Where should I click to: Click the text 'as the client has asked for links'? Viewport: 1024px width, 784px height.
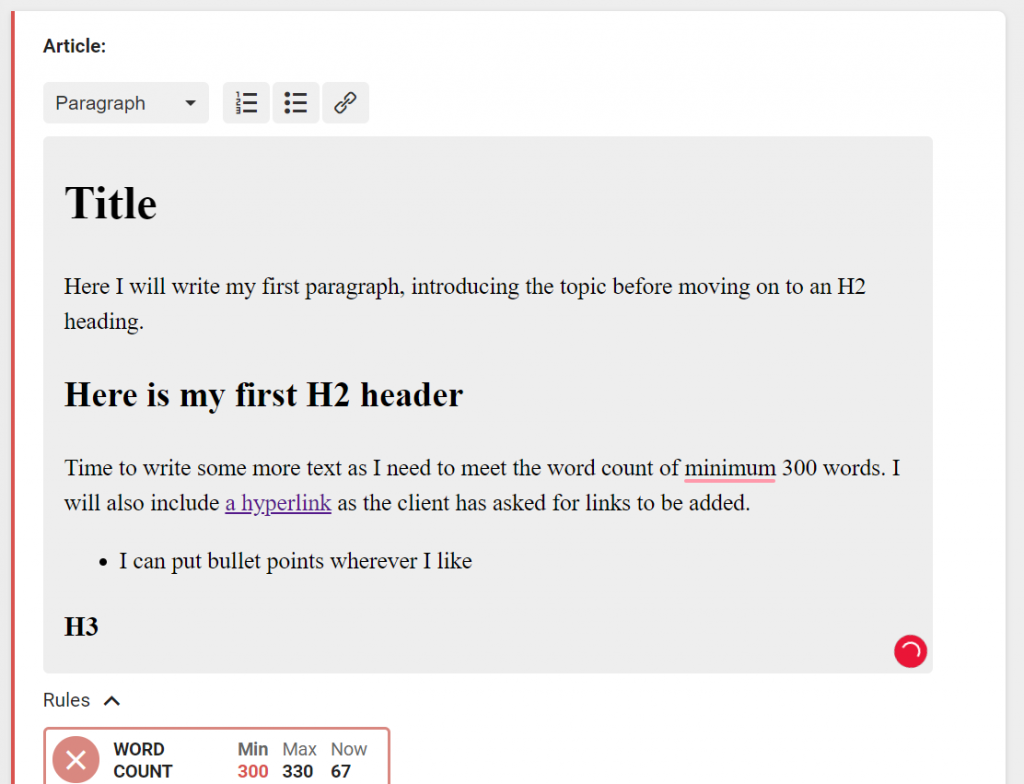(484, 503)
